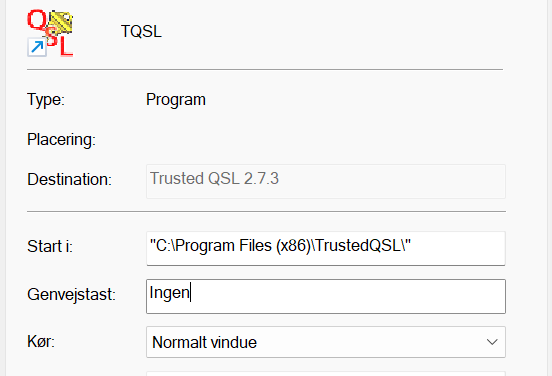Click the Type label
Image resolution: width=552 pixels, height=376 pixels.
coord(46,100)
